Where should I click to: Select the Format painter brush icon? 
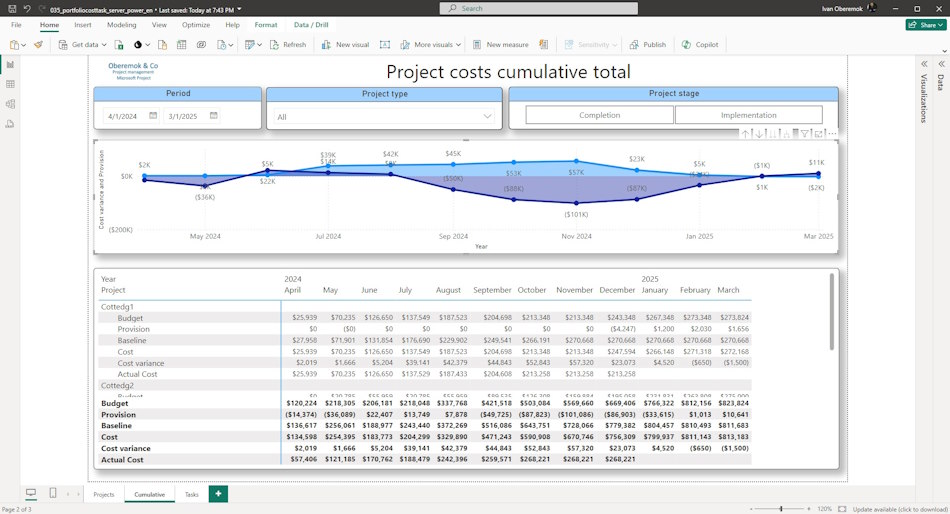coord(39,45)
